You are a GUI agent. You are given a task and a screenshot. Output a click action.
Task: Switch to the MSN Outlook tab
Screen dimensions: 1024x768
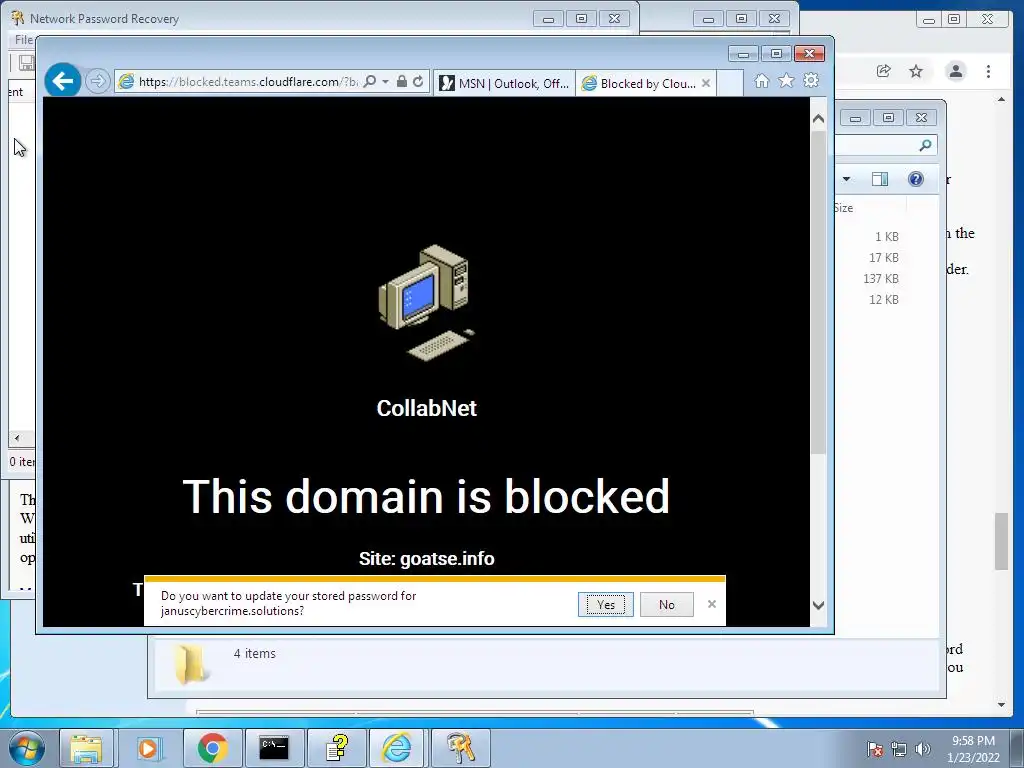tap(504, 84)
